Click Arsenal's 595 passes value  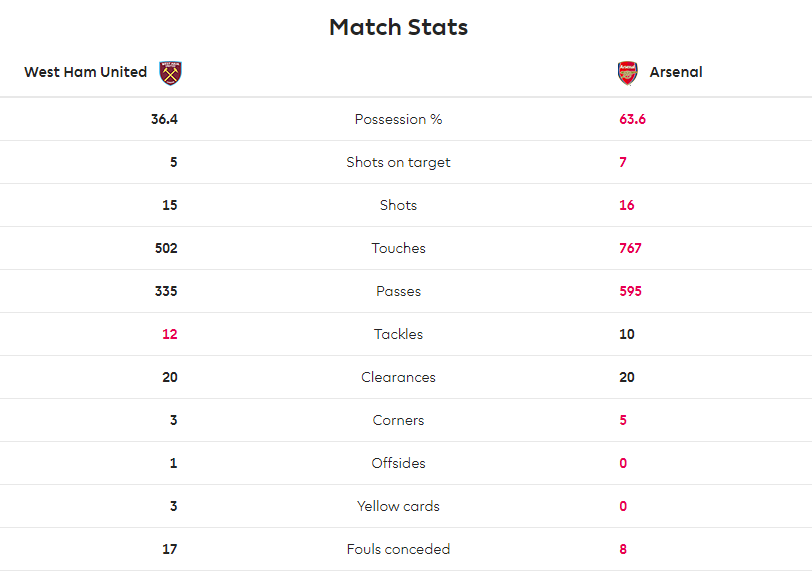(630, 291)
